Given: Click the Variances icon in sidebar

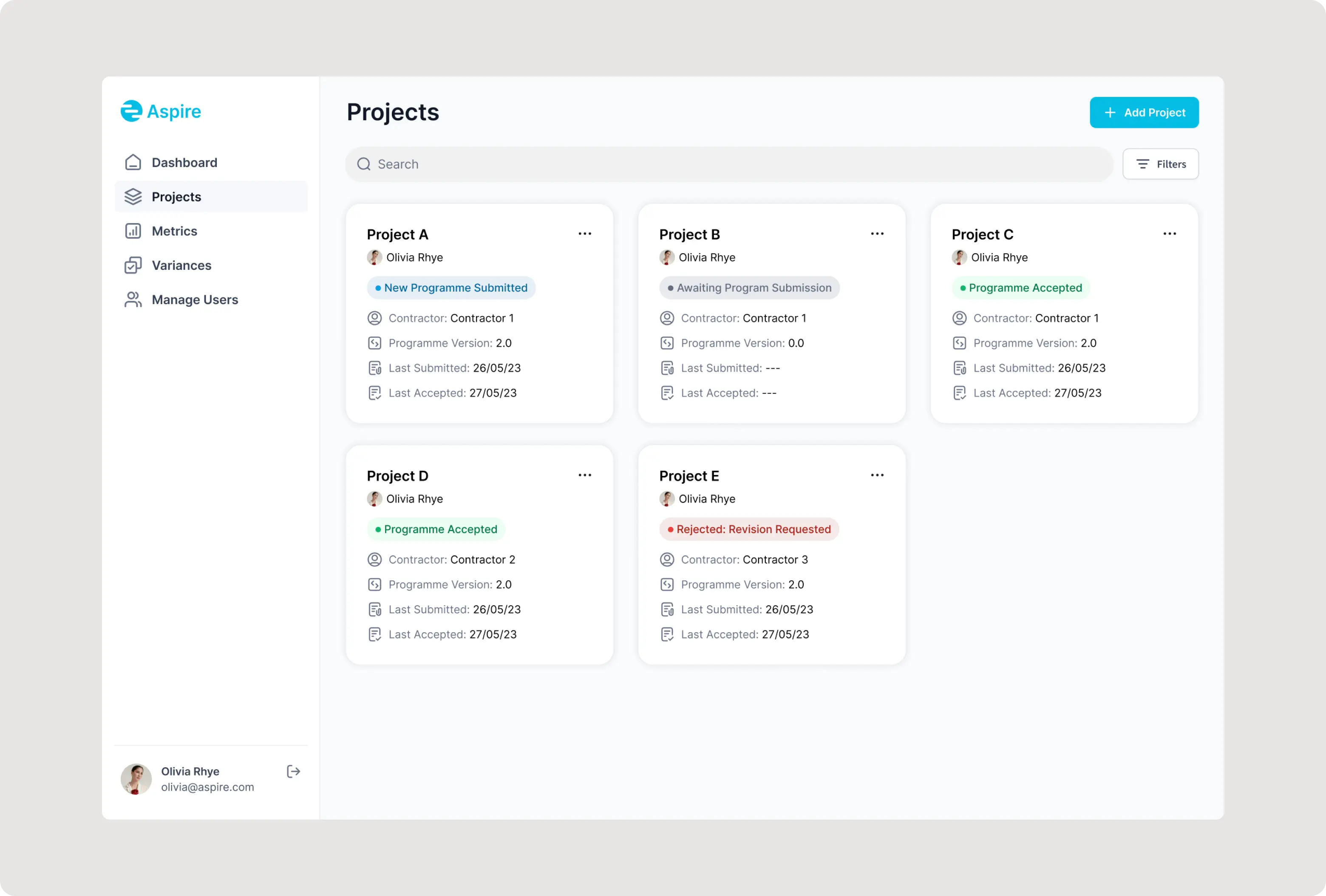Looking at the screenshot, I should coord(133,265).
